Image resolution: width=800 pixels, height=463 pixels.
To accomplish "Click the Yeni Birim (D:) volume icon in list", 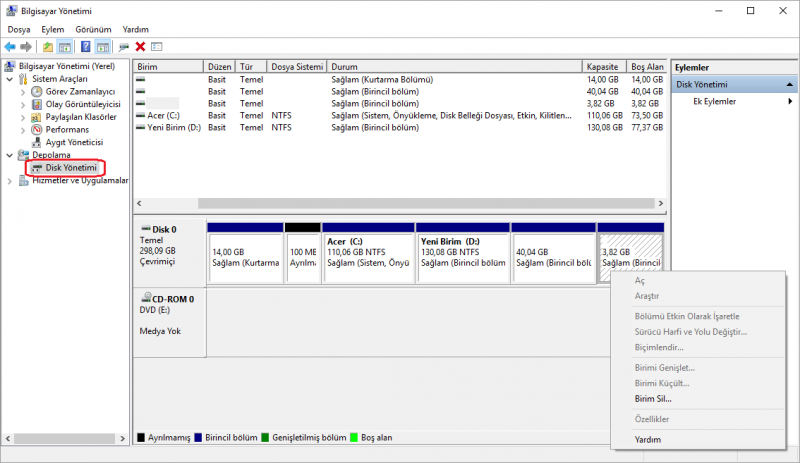I will click(x=141, y=127).
